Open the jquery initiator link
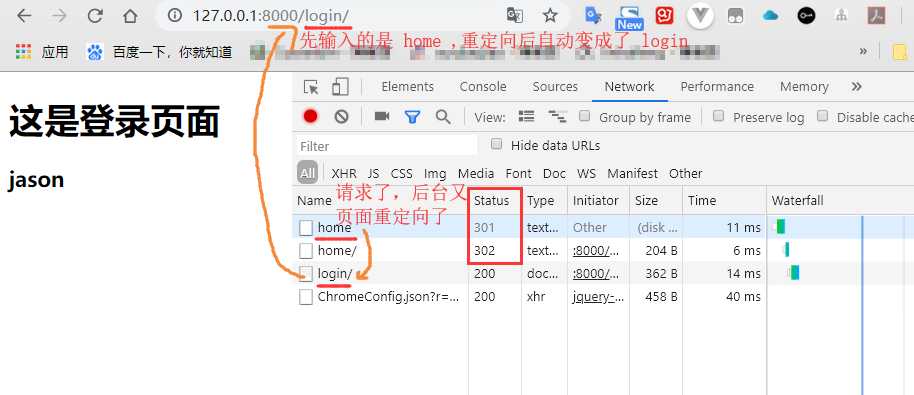The width and height of the screenshot is (914, 395). coord(598,297)
